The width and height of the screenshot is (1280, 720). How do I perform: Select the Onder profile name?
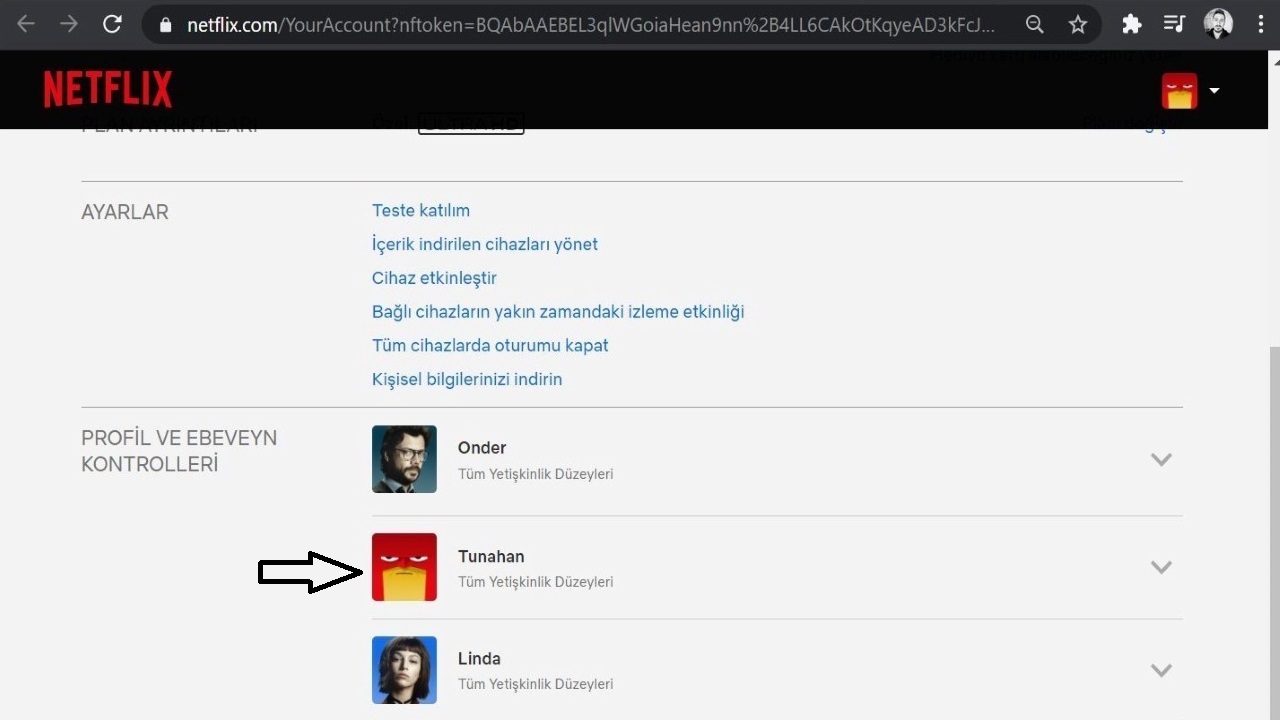pyautogui.click(x=482, y=448)
